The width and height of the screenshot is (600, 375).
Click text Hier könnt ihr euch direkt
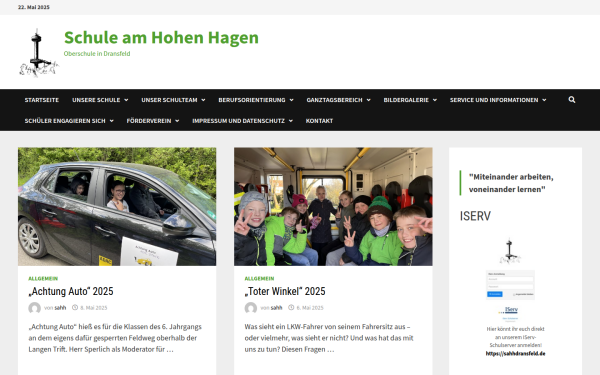515,329
